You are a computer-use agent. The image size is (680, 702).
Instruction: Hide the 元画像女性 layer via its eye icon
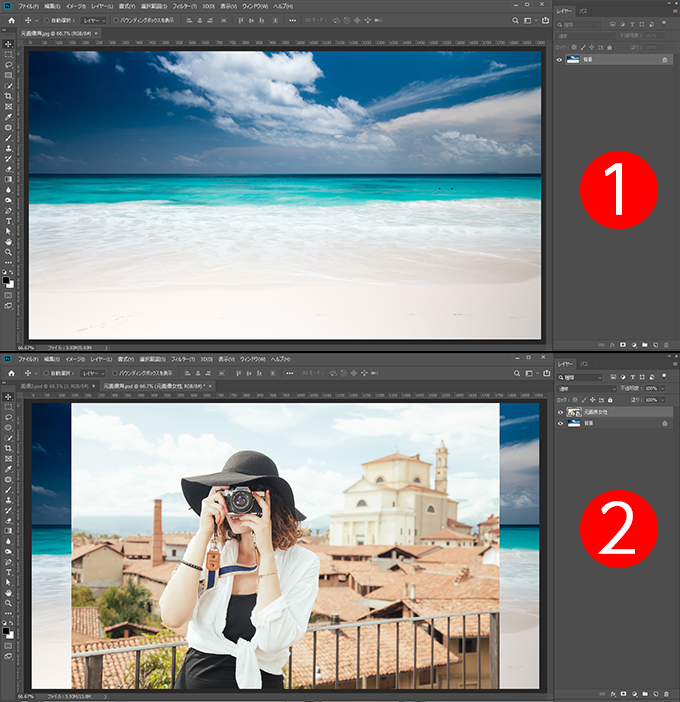point(560,411)
